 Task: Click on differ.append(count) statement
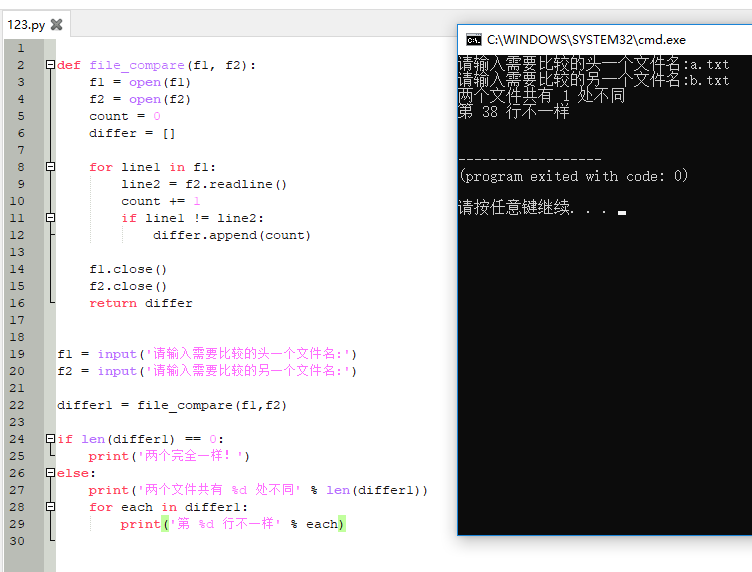(231, 235)
